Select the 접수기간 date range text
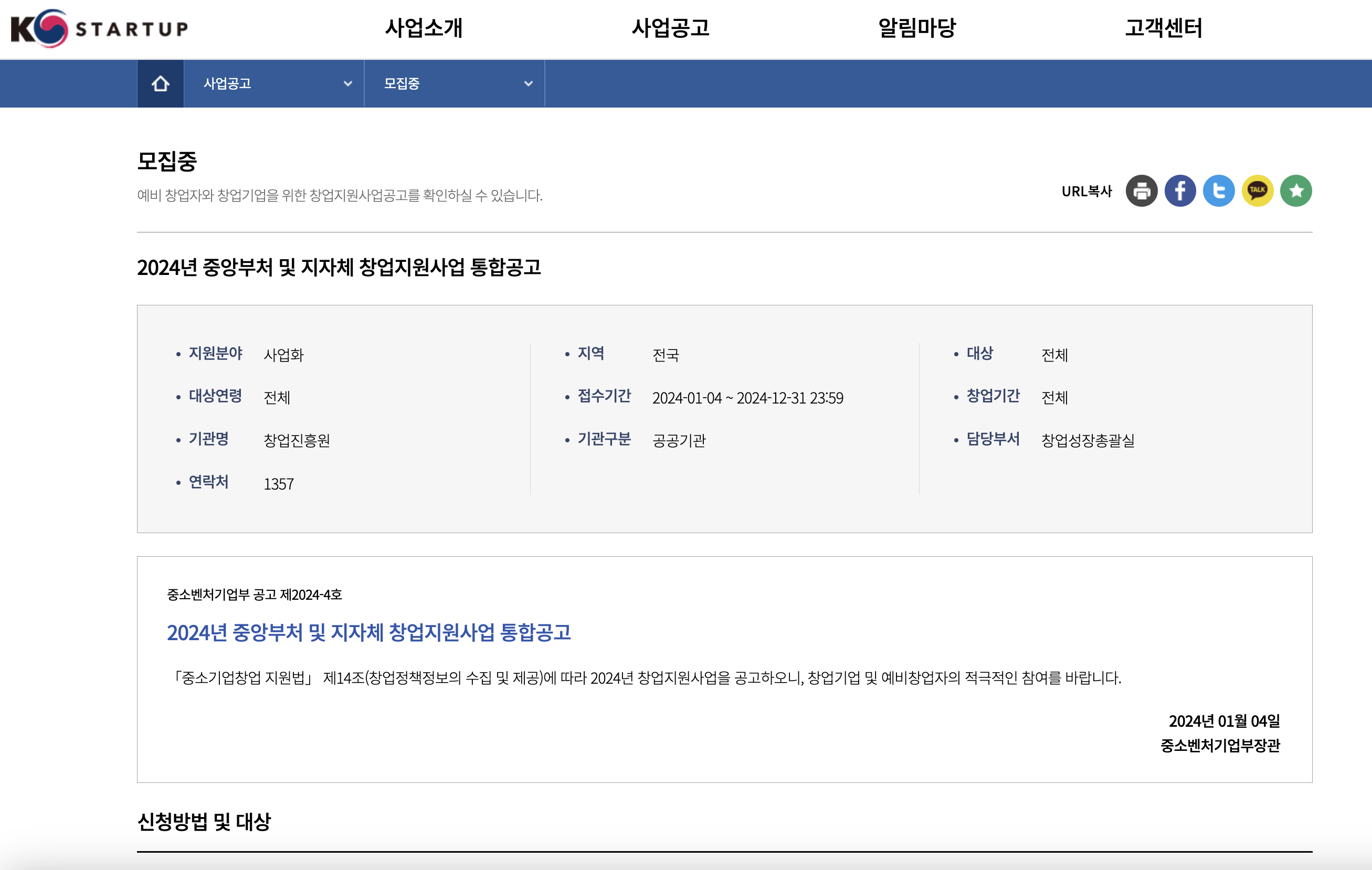This screenshot has width=1372, height=870. click(x=749, y=398)
